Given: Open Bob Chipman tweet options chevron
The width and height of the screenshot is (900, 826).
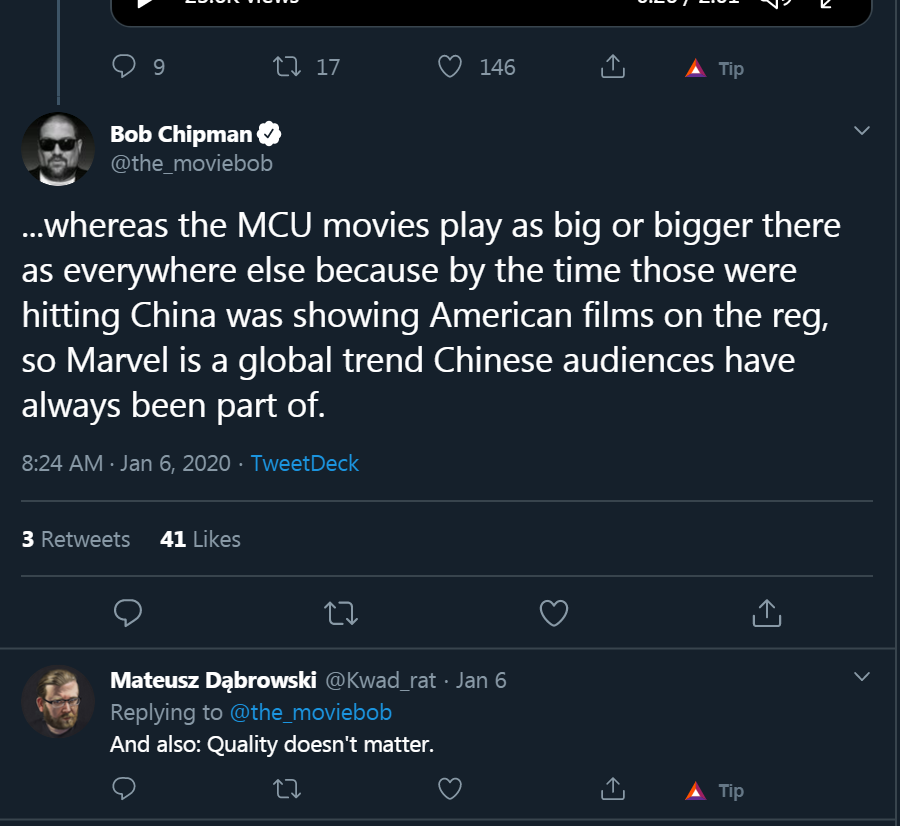Looking at the screenshot, I should (862, 130).
